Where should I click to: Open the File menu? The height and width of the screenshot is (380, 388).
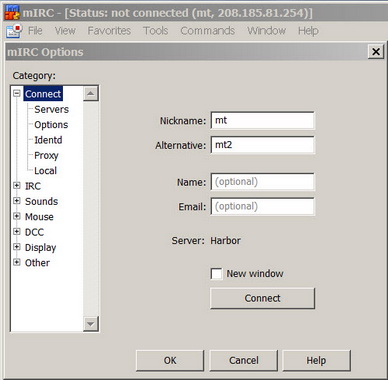point(35,31)
